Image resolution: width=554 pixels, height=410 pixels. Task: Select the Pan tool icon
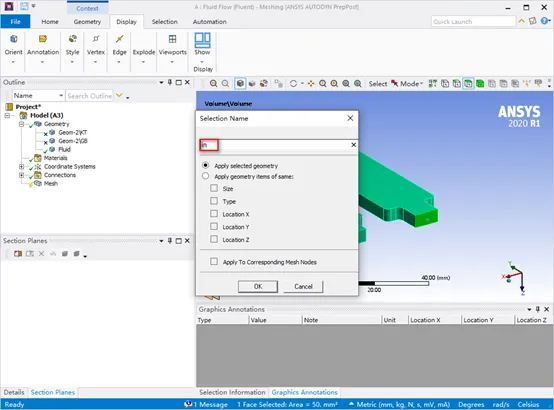pyautogui.click(x=311, y=84)
